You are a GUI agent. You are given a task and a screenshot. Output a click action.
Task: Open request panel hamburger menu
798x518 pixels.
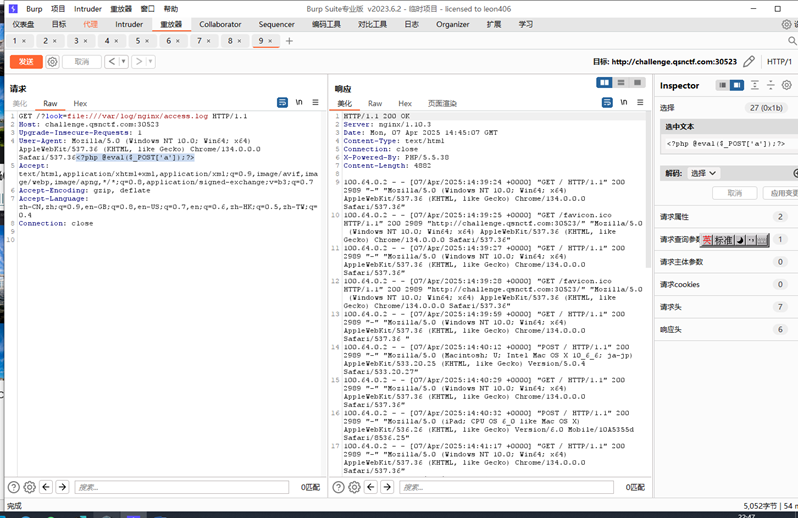316,102
